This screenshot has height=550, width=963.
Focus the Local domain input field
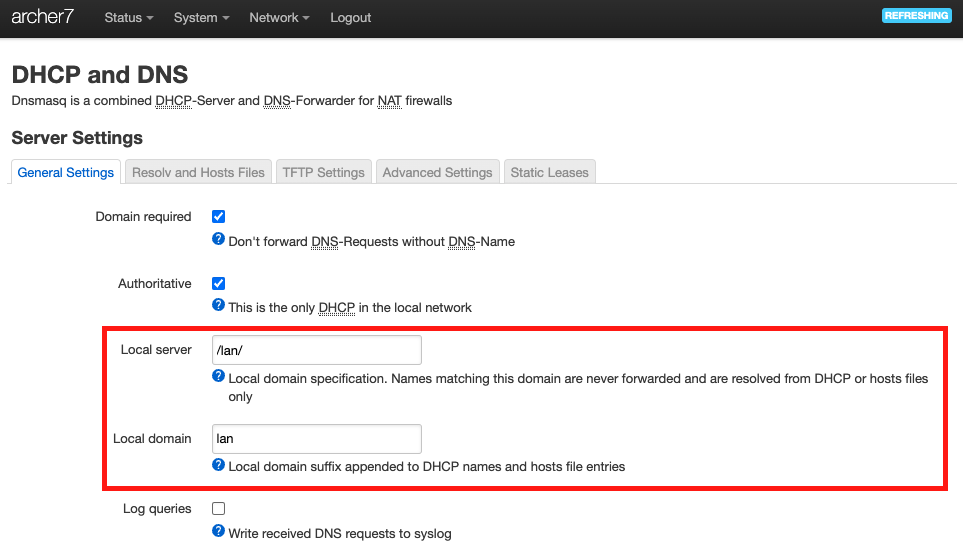point(317,439)
